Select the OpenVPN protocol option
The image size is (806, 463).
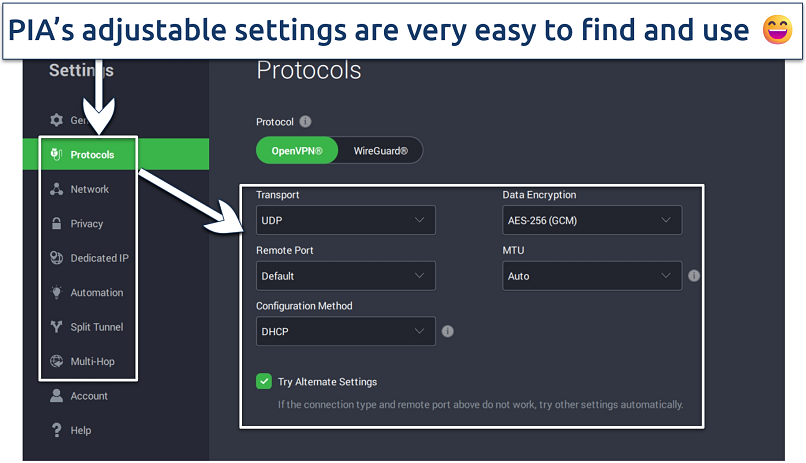tap(298, 151)
